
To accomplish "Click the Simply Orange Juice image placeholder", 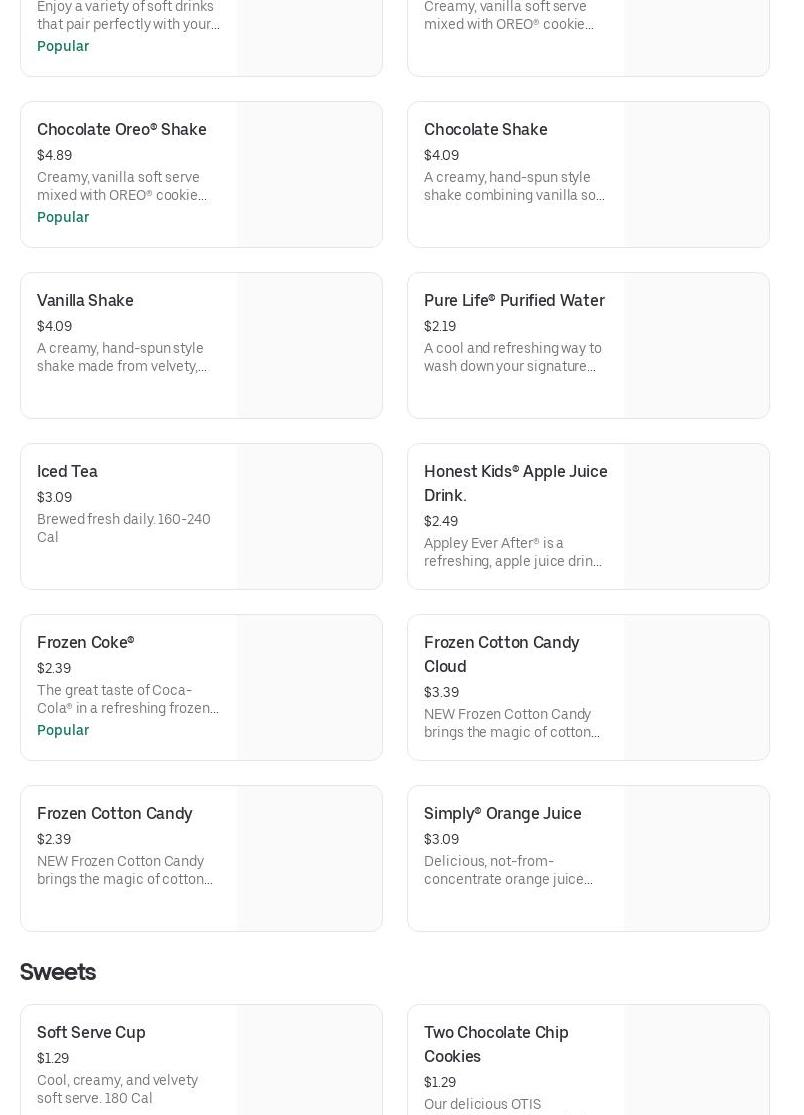I will click(696, 859).
